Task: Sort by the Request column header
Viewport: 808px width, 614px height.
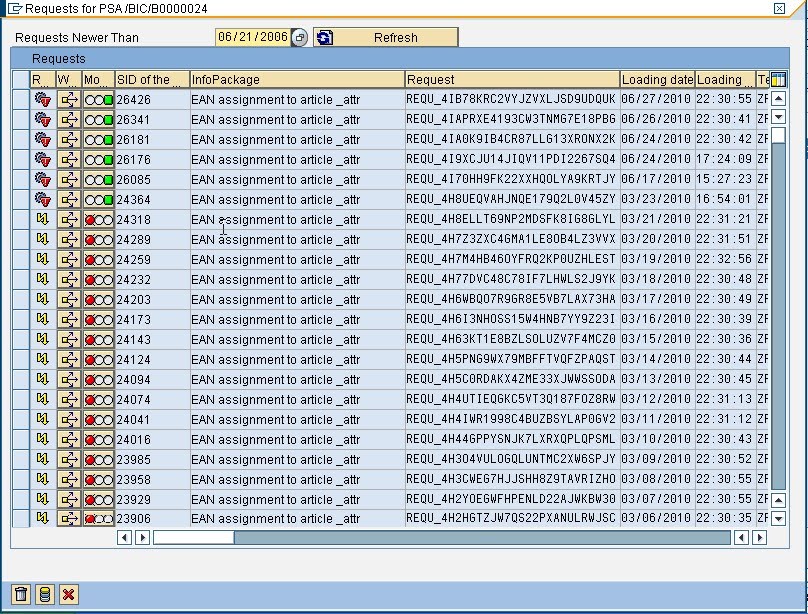Action: 510,79
